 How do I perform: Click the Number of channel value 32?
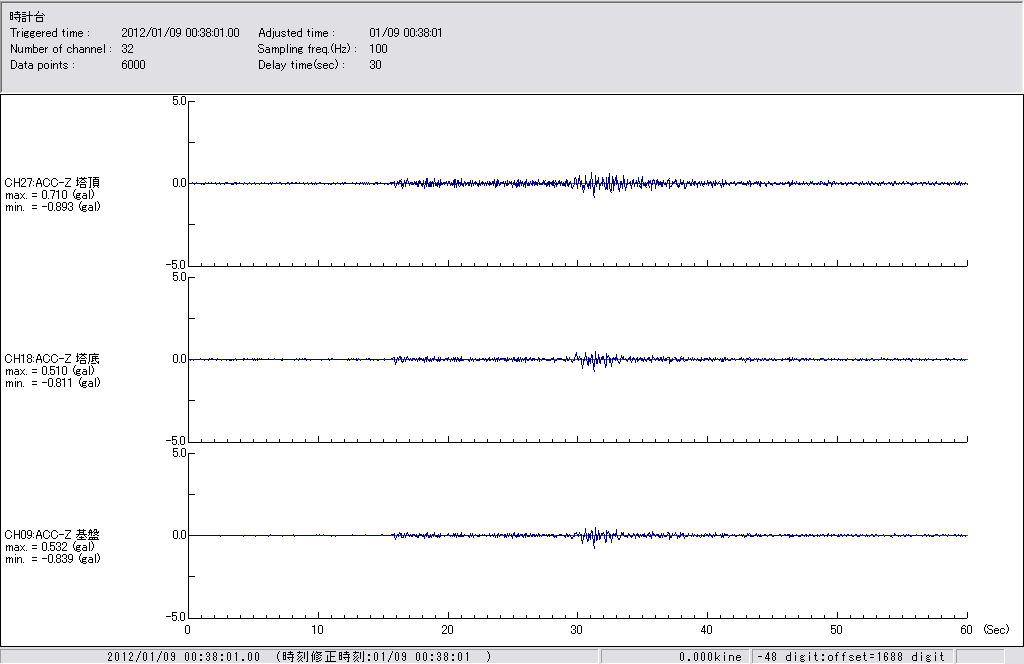point(127,49)
